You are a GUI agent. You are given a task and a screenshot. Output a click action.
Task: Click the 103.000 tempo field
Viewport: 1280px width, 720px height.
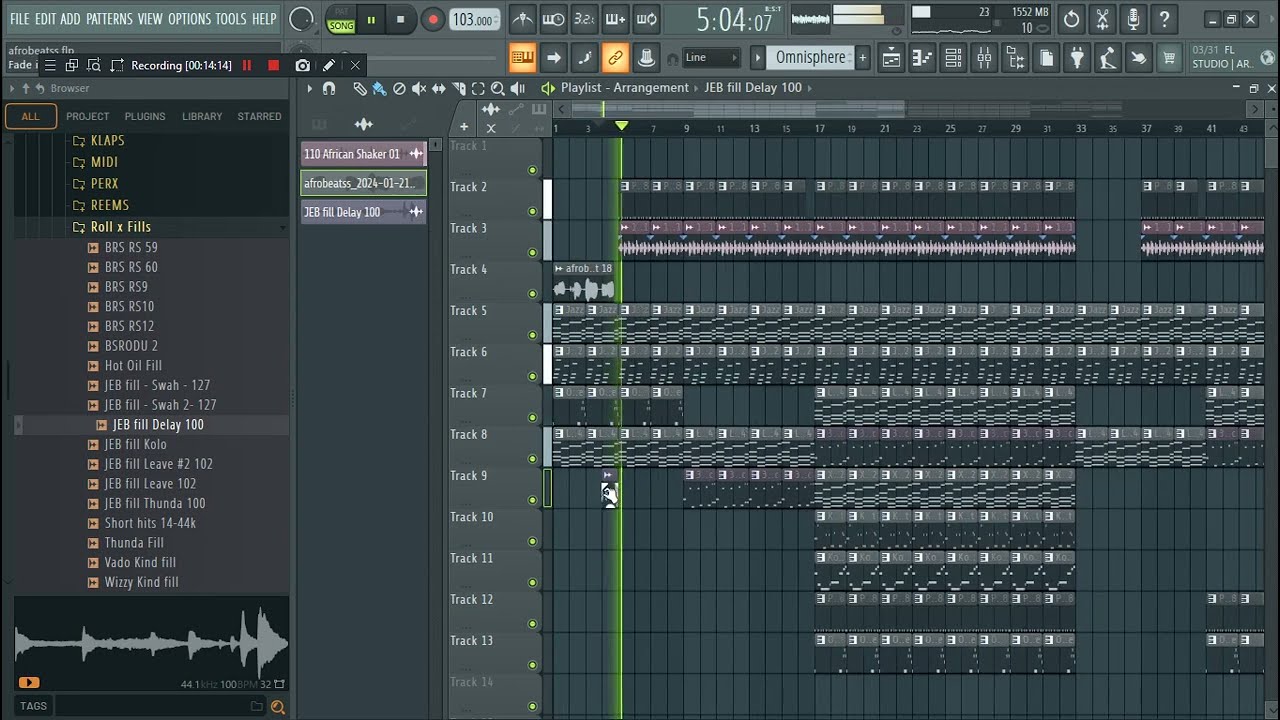coord(474,20)
